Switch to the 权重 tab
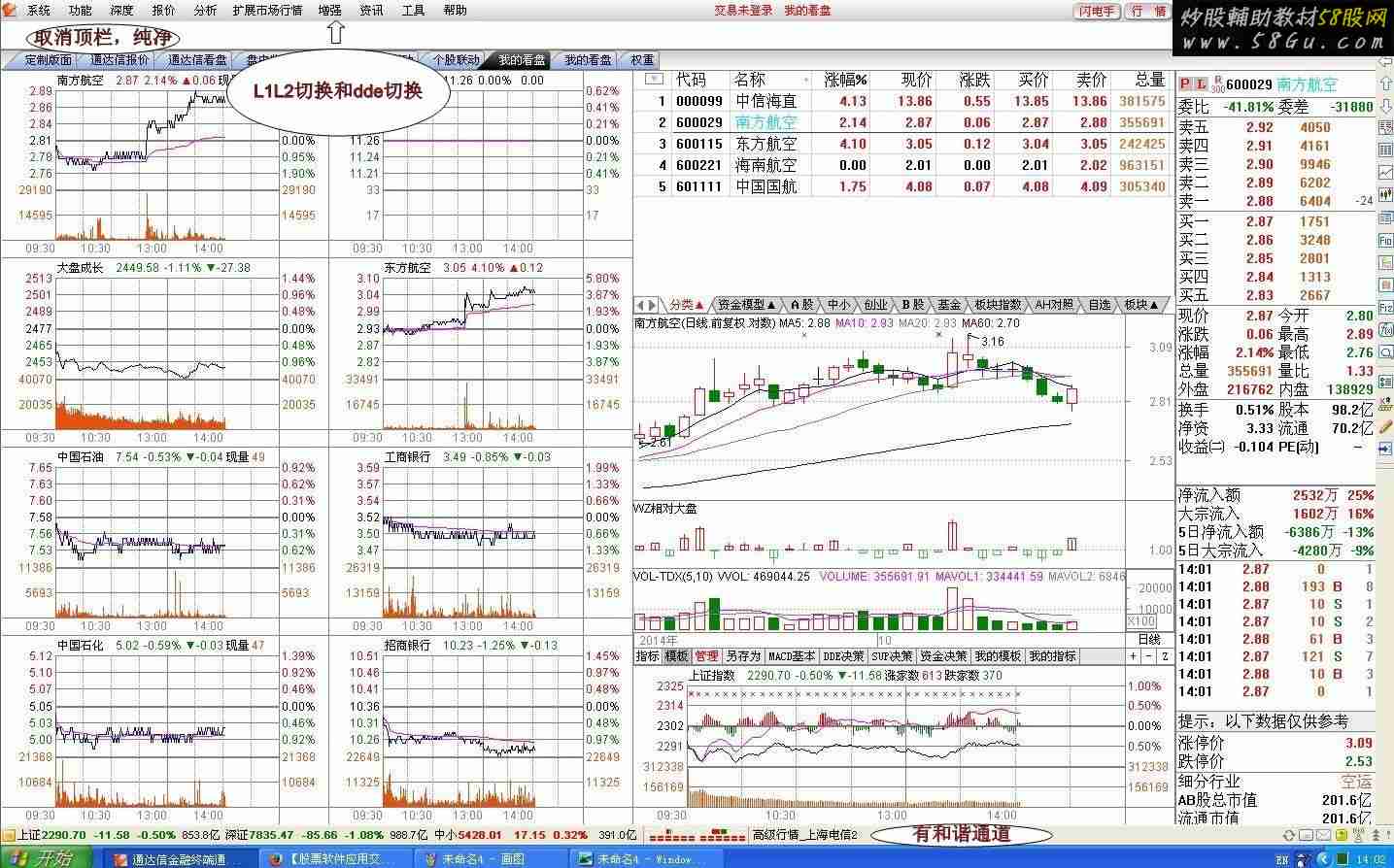 642,60
